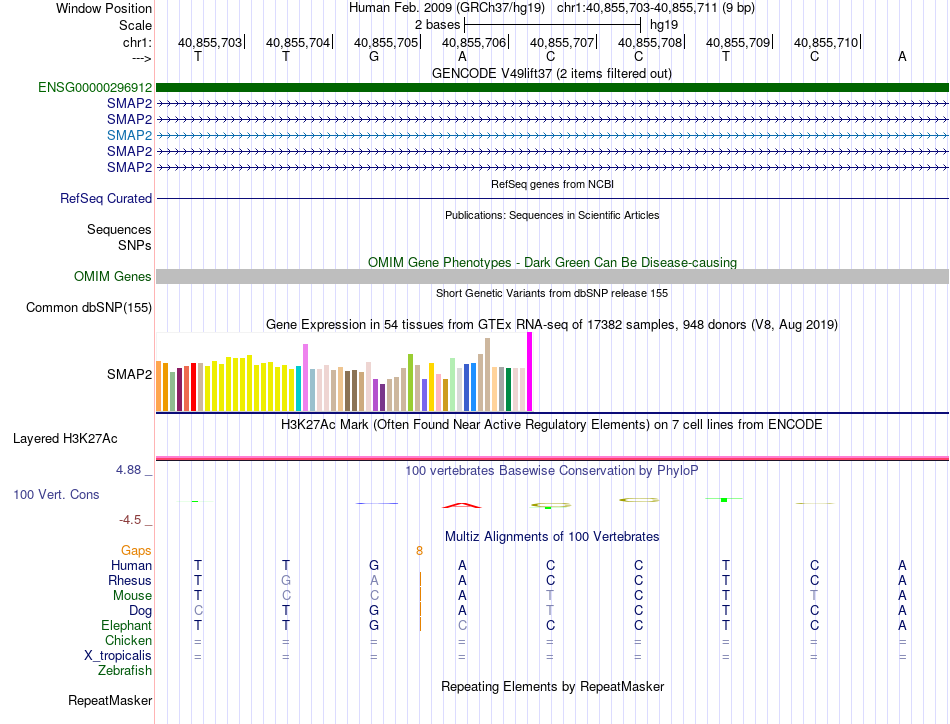Click the RefSeq Curated track label
The height and width of the screenshot is (724, 950).
[x=106, y=198]
